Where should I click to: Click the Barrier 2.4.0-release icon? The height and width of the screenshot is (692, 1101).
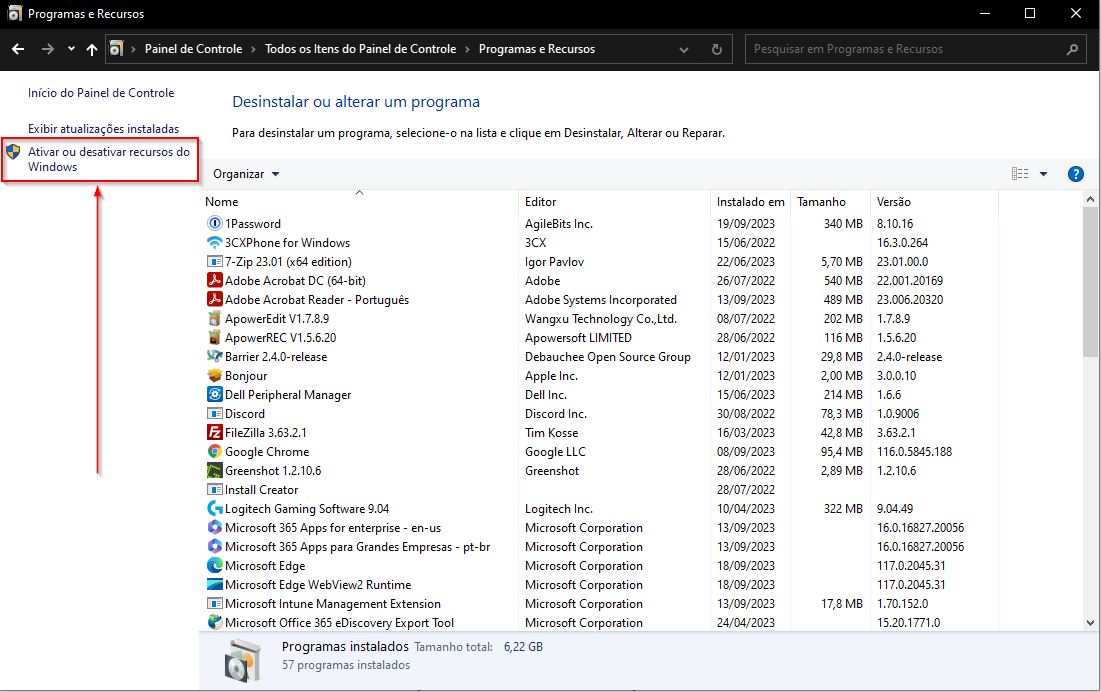click(x=215, y=356)
